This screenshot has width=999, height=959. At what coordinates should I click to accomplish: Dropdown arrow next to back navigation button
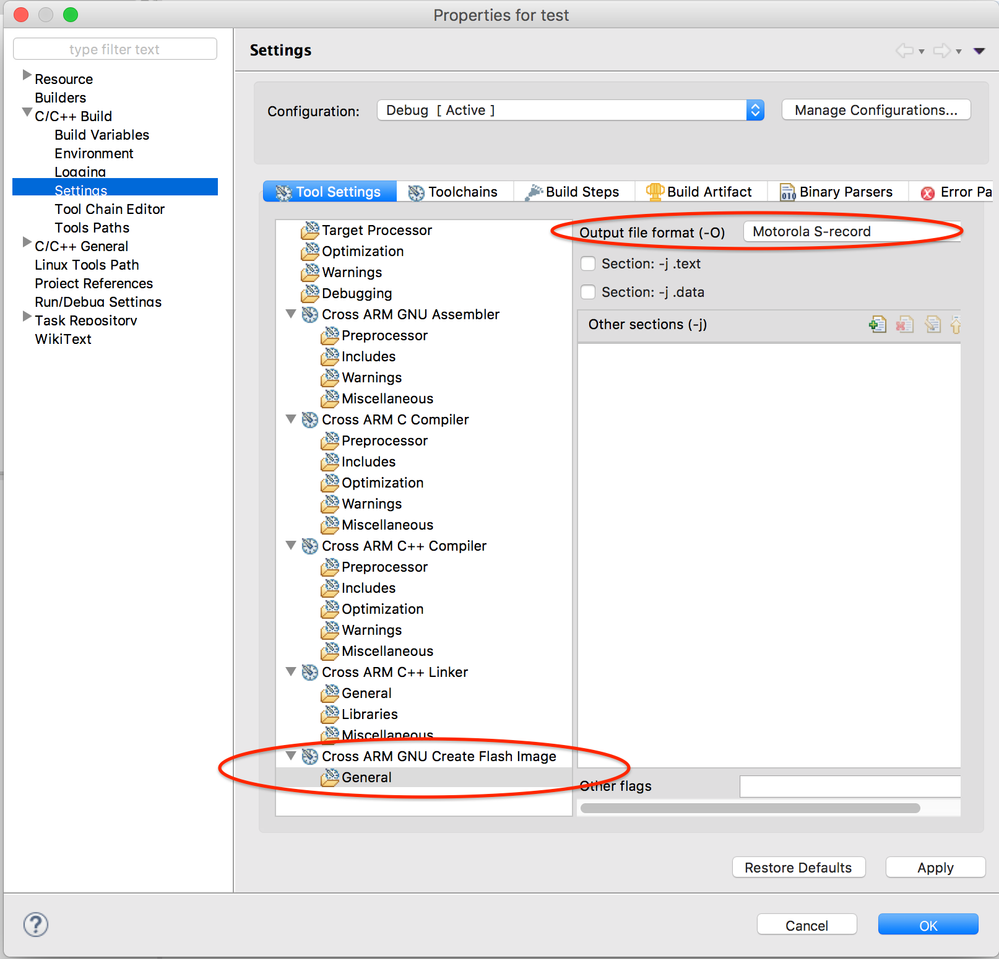[x=921, y=52]
